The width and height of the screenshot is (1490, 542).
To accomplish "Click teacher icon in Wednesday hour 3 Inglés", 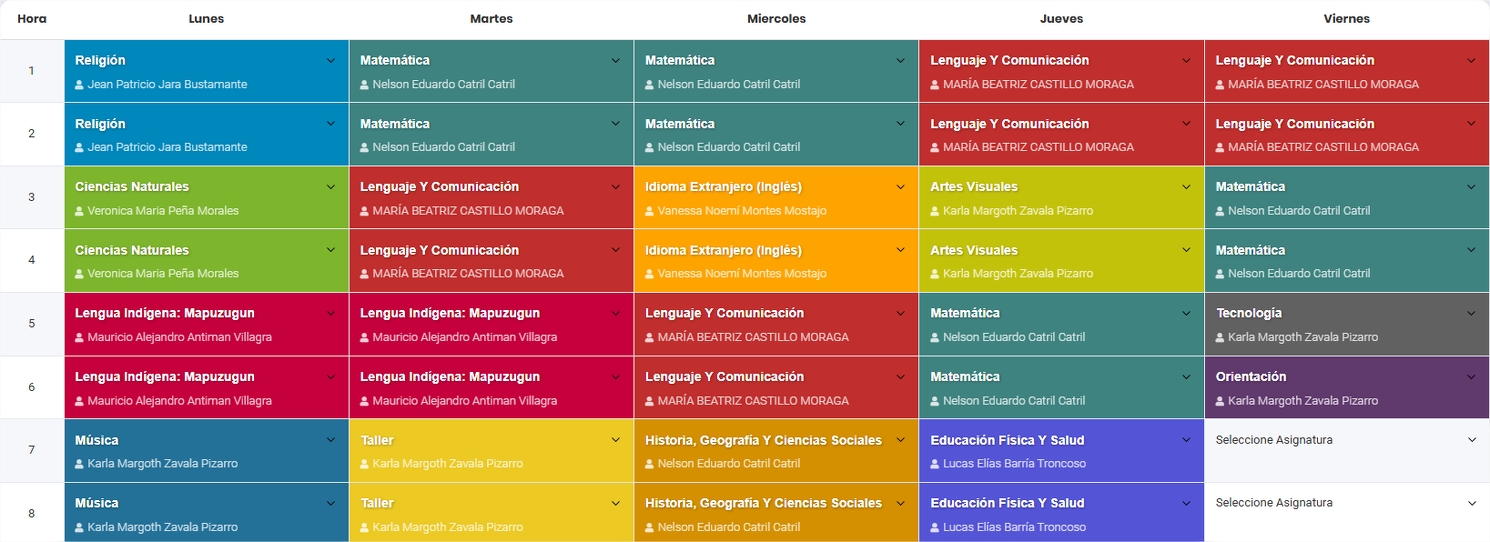I will 650,211.
